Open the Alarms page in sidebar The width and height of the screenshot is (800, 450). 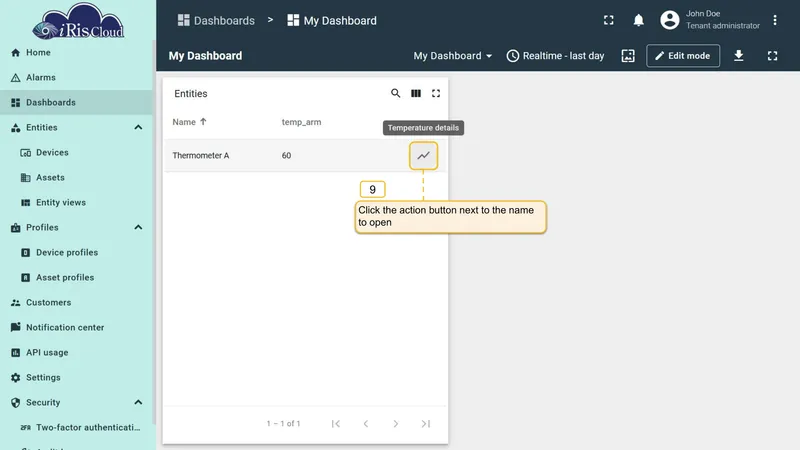[77, 78]
